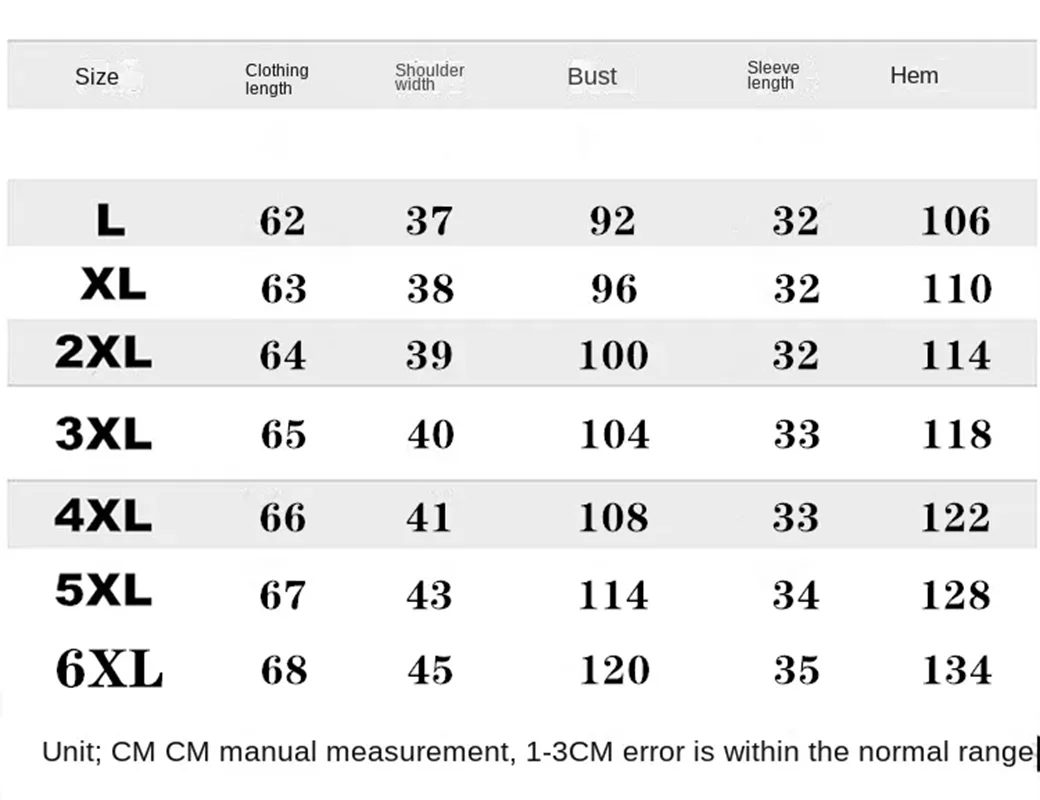Screen dimensions: 1040x800
Task: Select the 4XL size row label
Action: pos(103,516)
